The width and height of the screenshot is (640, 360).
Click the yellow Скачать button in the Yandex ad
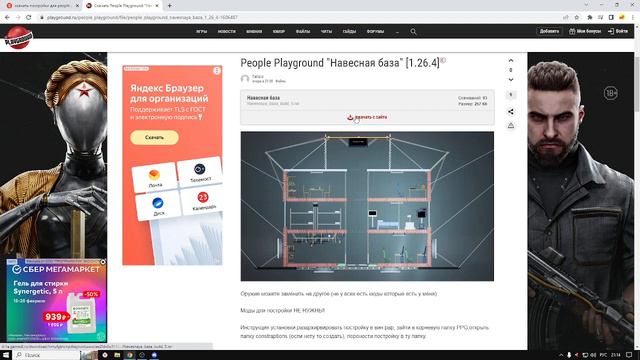click(154, 138)
